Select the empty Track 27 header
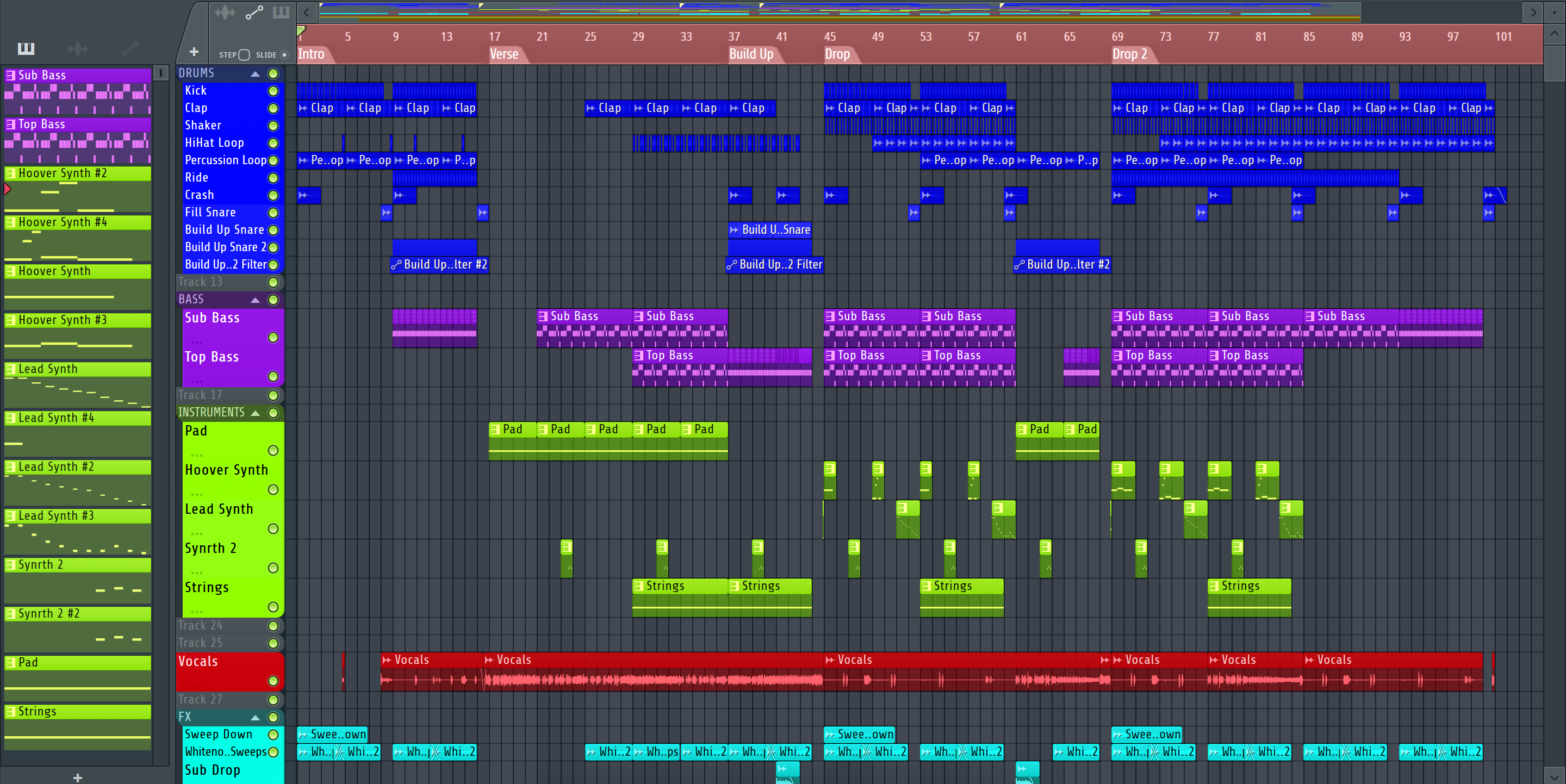Image resolution: width=1566 pixels, height=784 pixels. point(231,700)
